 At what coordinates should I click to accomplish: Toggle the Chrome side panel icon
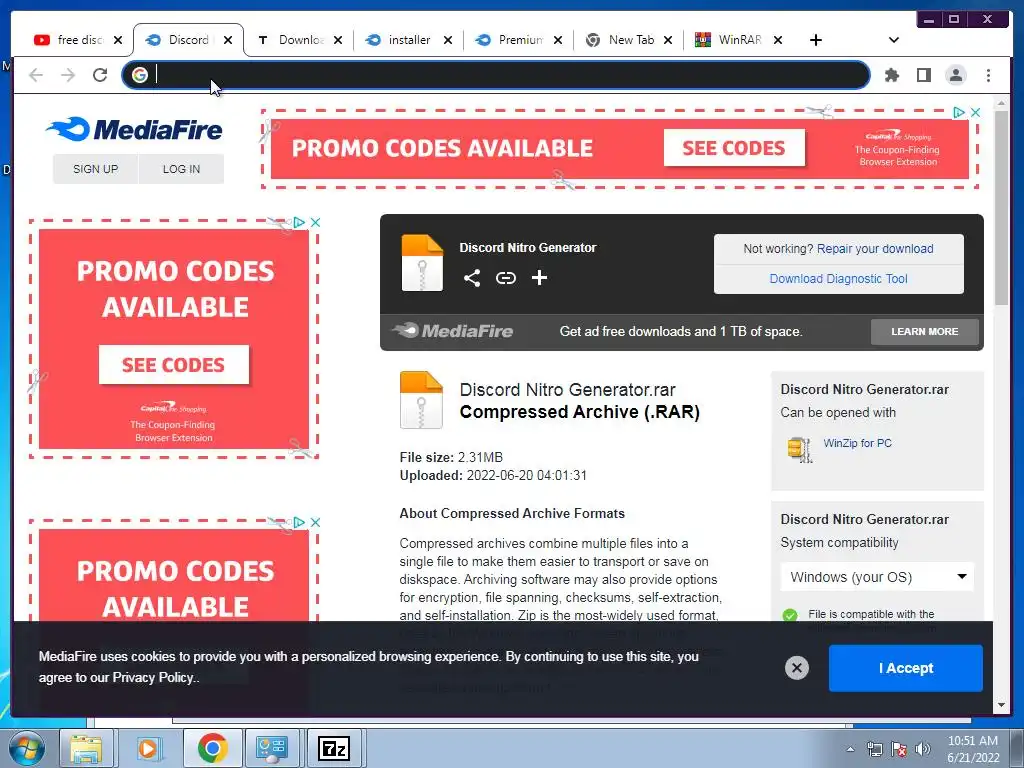click(x=923, y=75)
